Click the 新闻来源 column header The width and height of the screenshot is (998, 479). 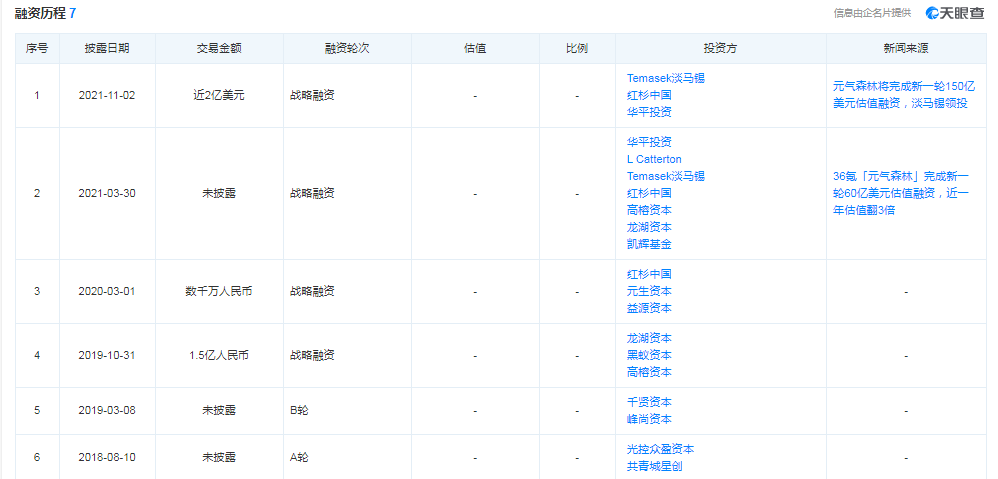pos(906,48)
